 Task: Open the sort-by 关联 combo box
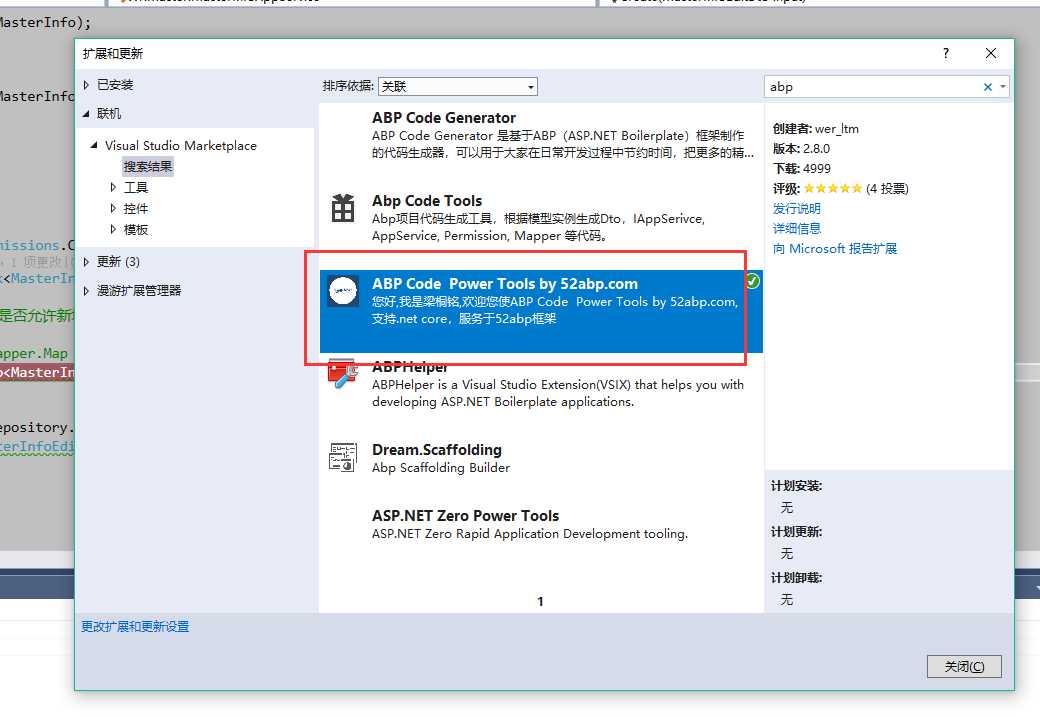pyautogui.click(x=458, y=86)
